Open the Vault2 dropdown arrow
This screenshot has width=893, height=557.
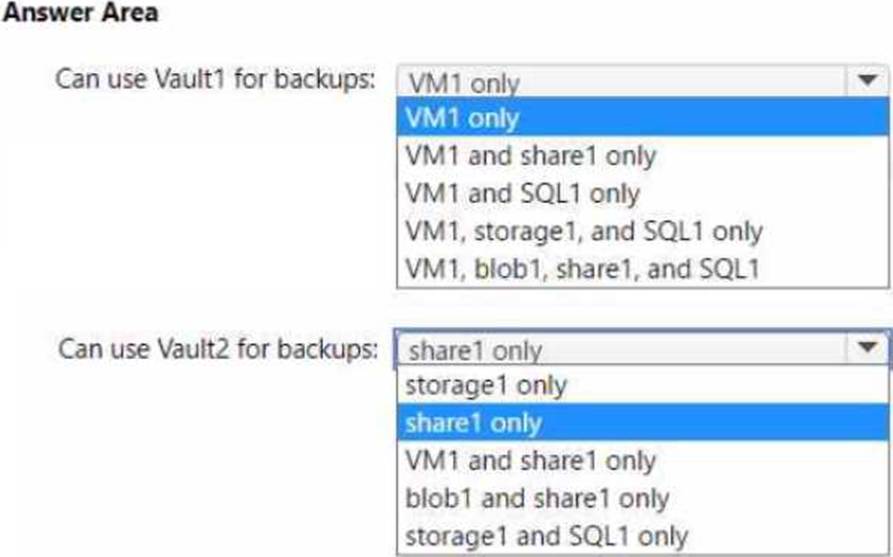[866, 348]
